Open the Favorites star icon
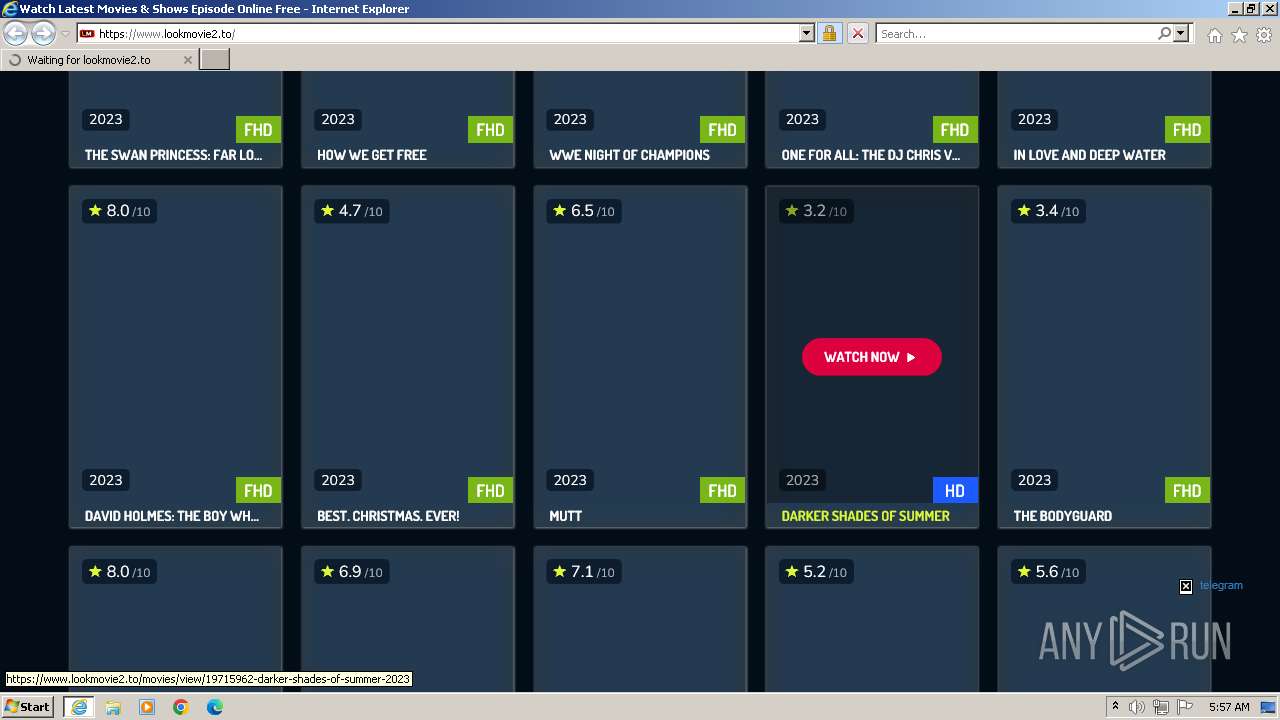The image size is (1280, 720). click(1239, 35)
